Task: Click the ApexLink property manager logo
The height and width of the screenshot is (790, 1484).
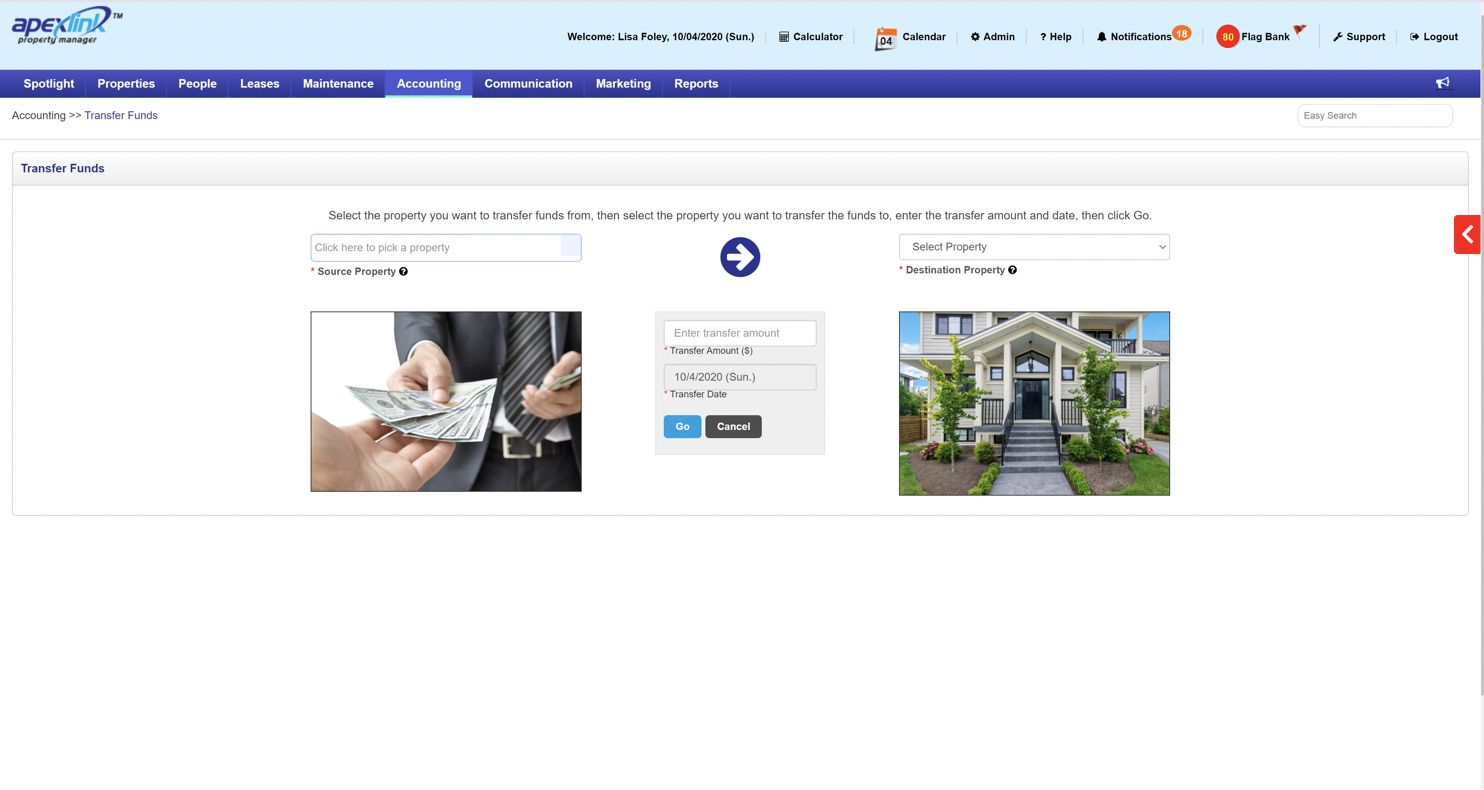Action: pyautogui.click(x=67, y=27)
